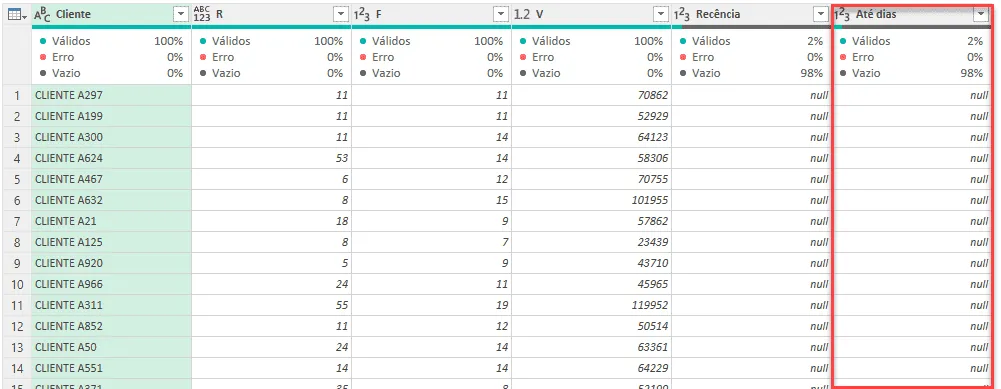This screenshot has width=1001, height=389.
Task: Open the table options icon in the grid corner
Action: [x=17, y=15]
